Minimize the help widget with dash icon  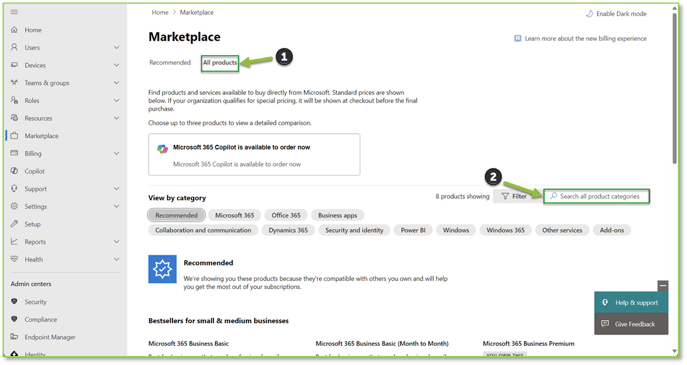tap(663, 286)
